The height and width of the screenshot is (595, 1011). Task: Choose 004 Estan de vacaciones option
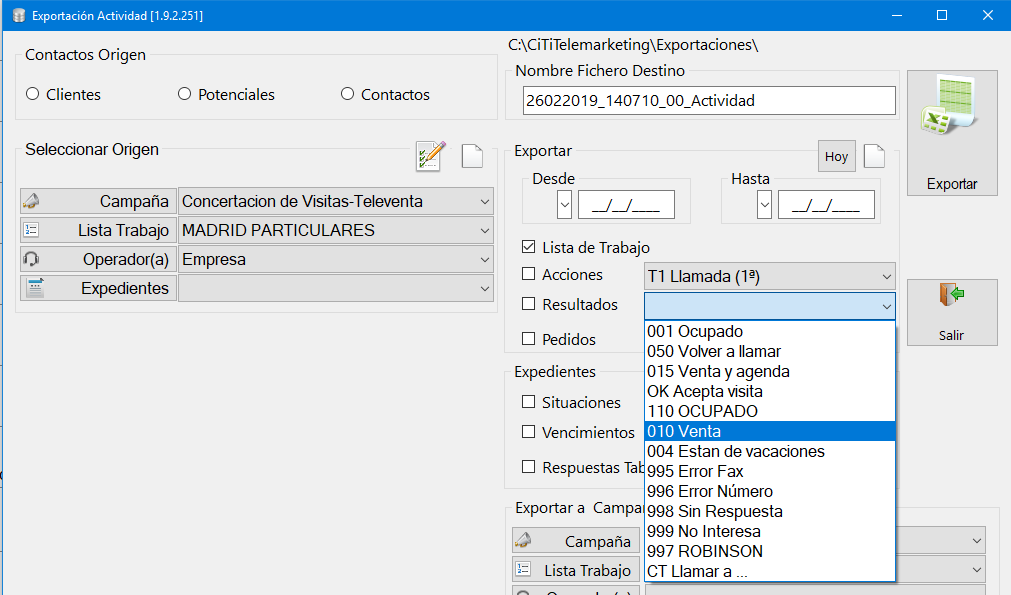point(770,451)
